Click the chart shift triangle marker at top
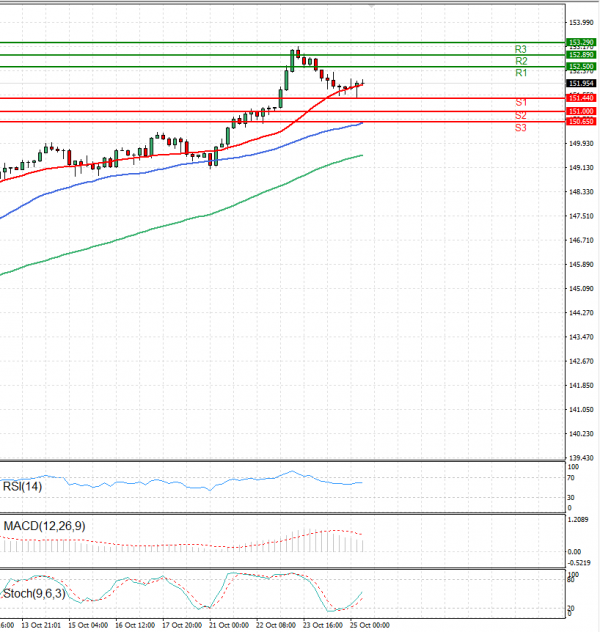Viewport: 600px width, 632px height. pos(372,6)
